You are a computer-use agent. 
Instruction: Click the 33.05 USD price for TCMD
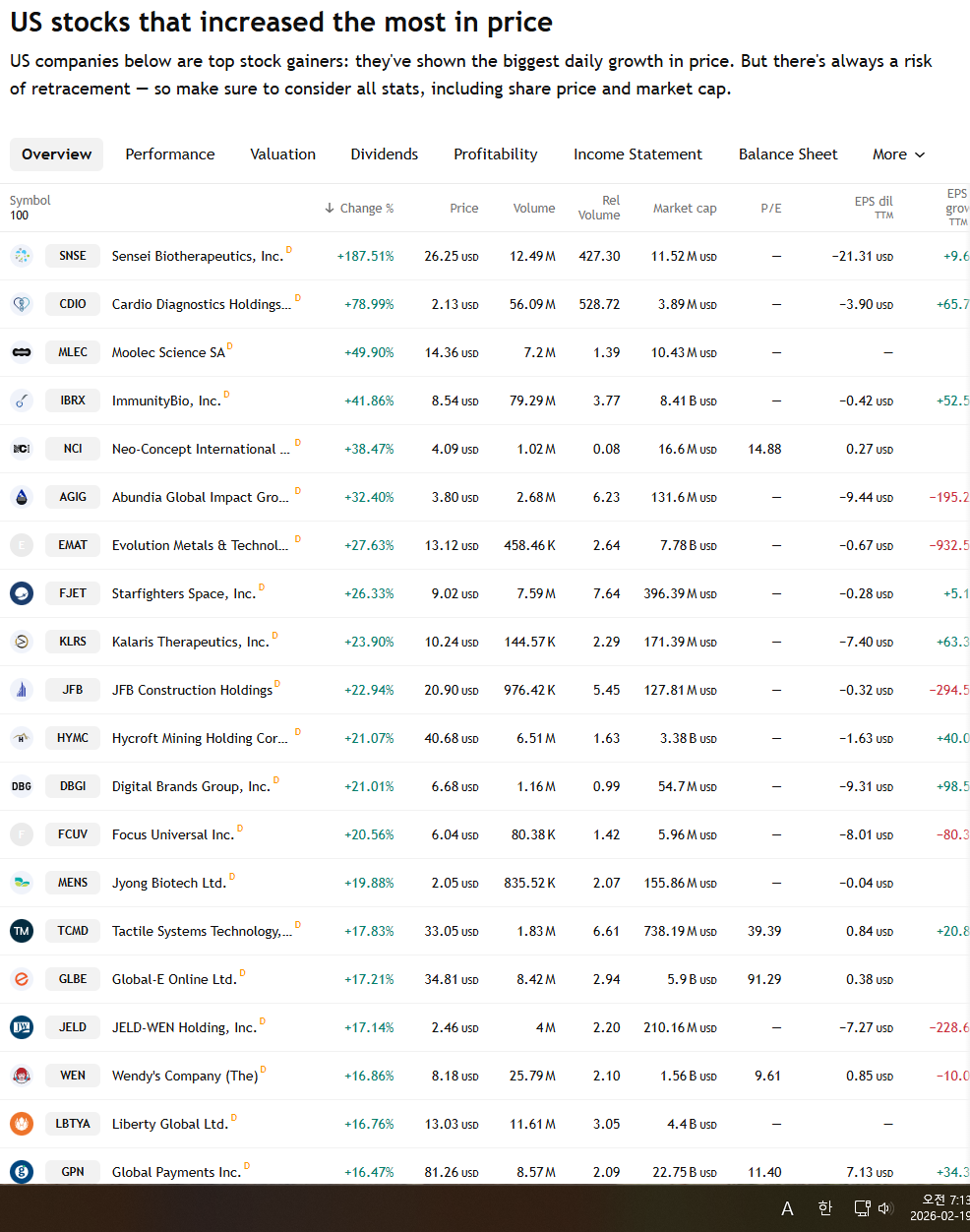tap(452, 931)
